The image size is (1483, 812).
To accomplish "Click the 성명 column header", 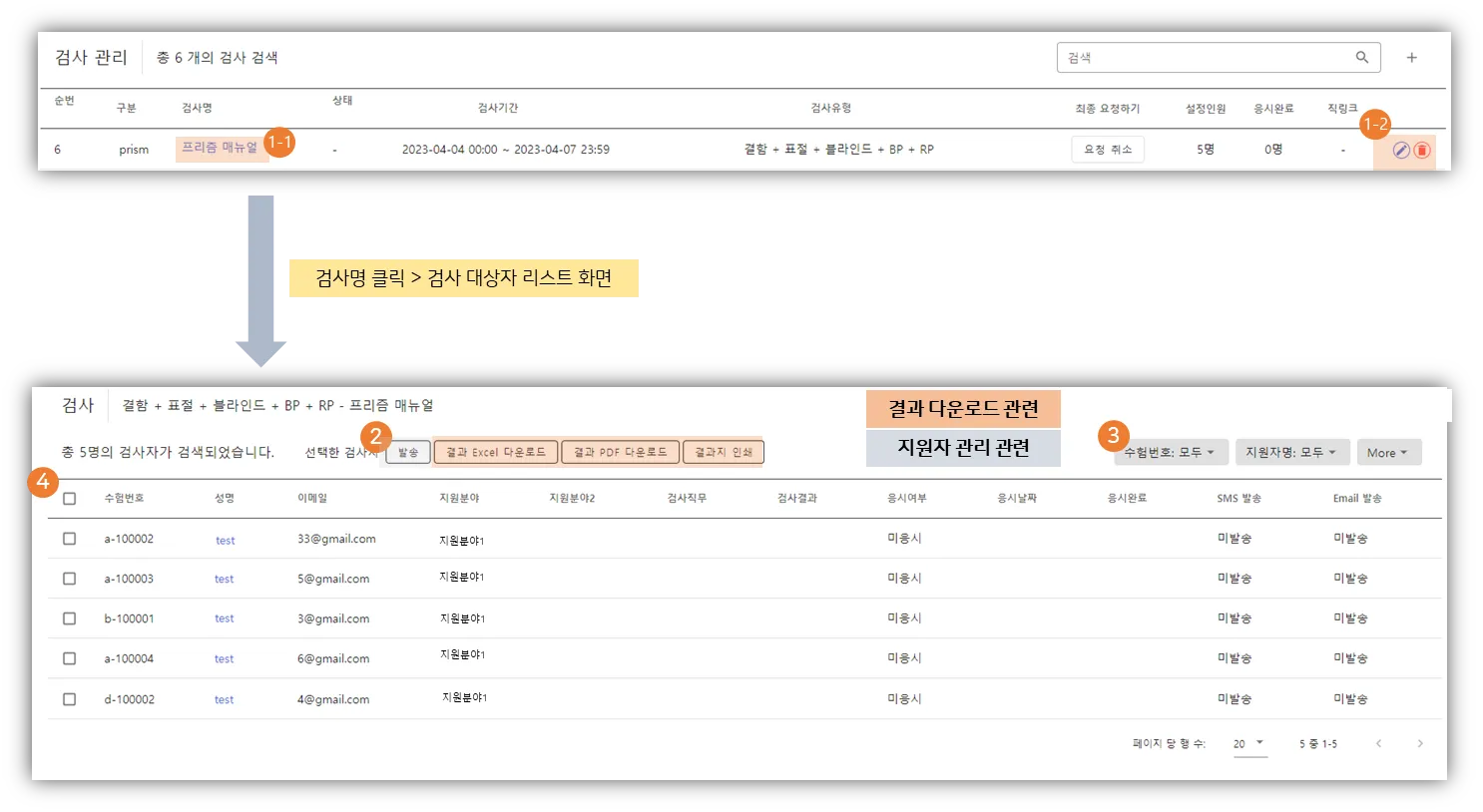I will [x=225, y=499].
